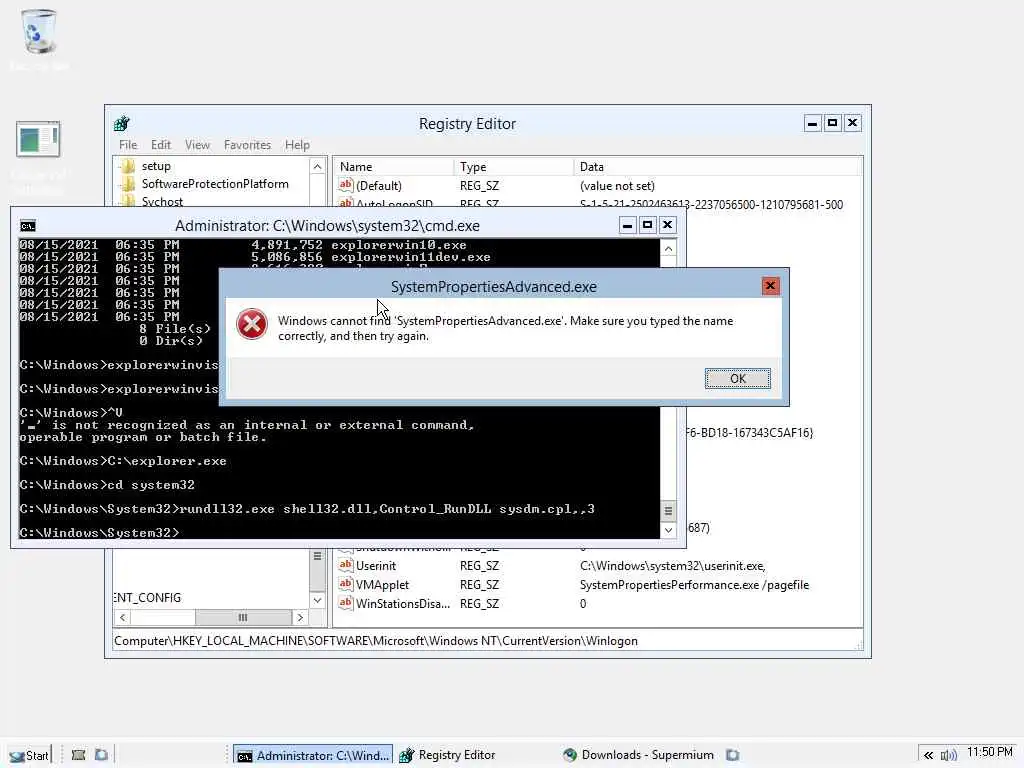
Task: Click the registry tree horizontal scroll-left arrow
Action: coord(122,617)
